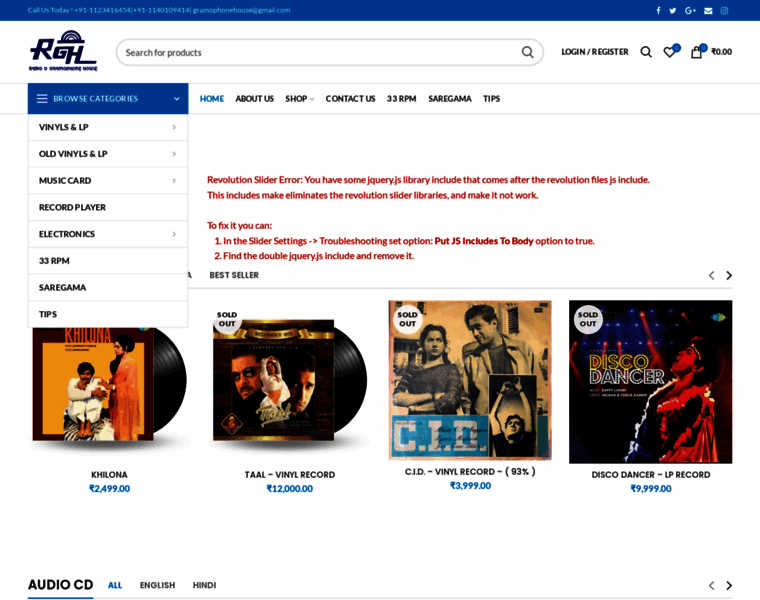
Task: Expand Vinyls & LP submenu arrow
Action: pyautogui.click(x=174, y=127)
